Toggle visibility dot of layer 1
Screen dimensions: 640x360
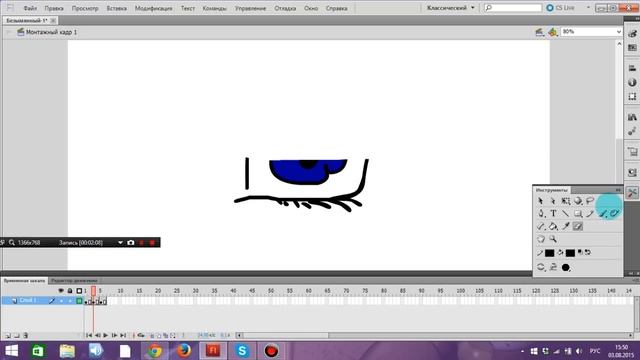coord(61,301)
